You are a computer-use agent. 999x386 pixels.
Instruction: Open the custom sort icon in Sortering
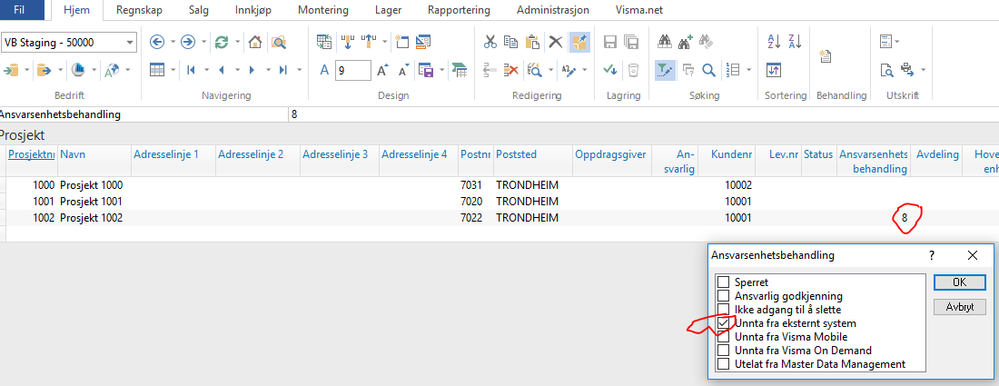[773, 70]
